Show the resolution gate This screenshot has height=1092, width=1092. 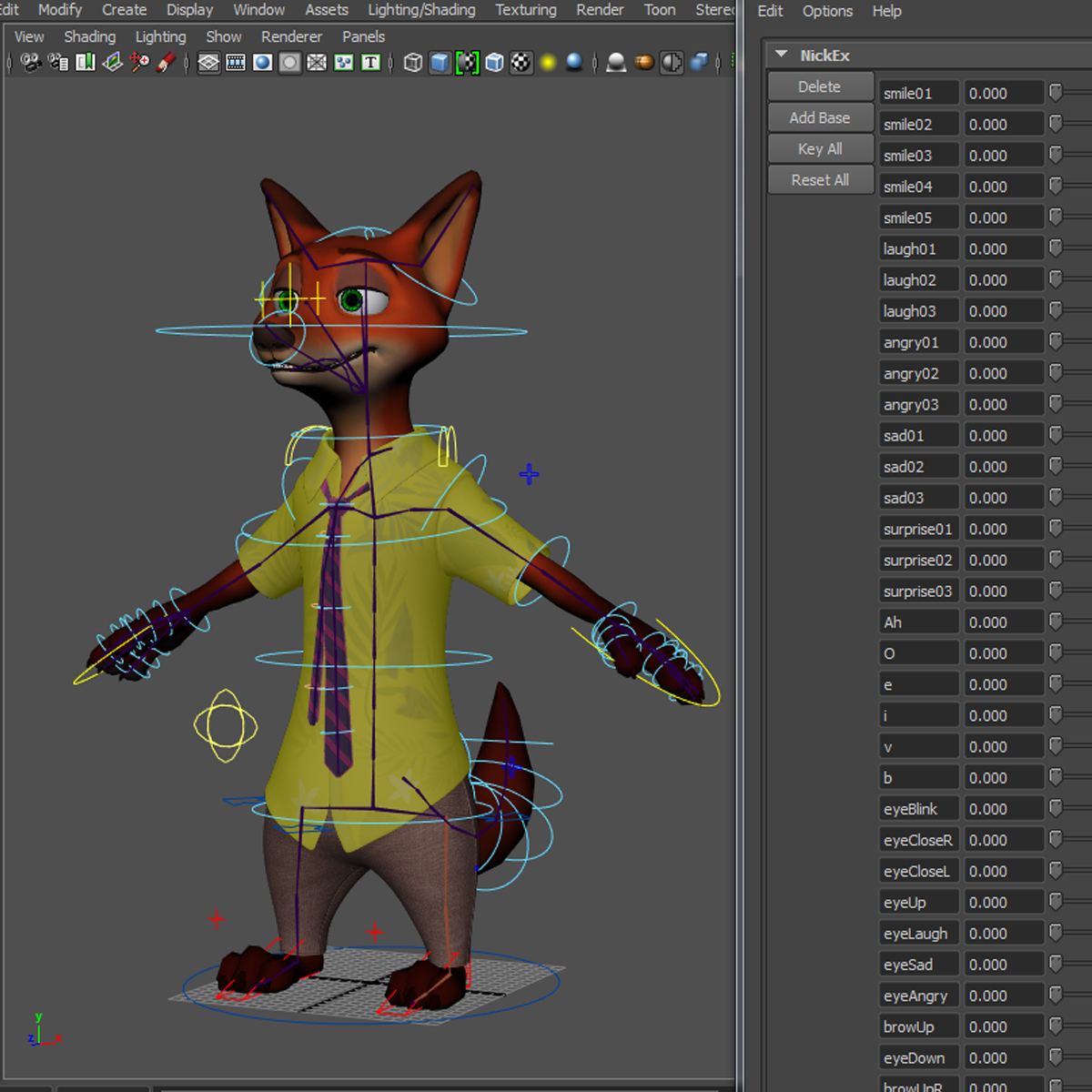[262, 62]
